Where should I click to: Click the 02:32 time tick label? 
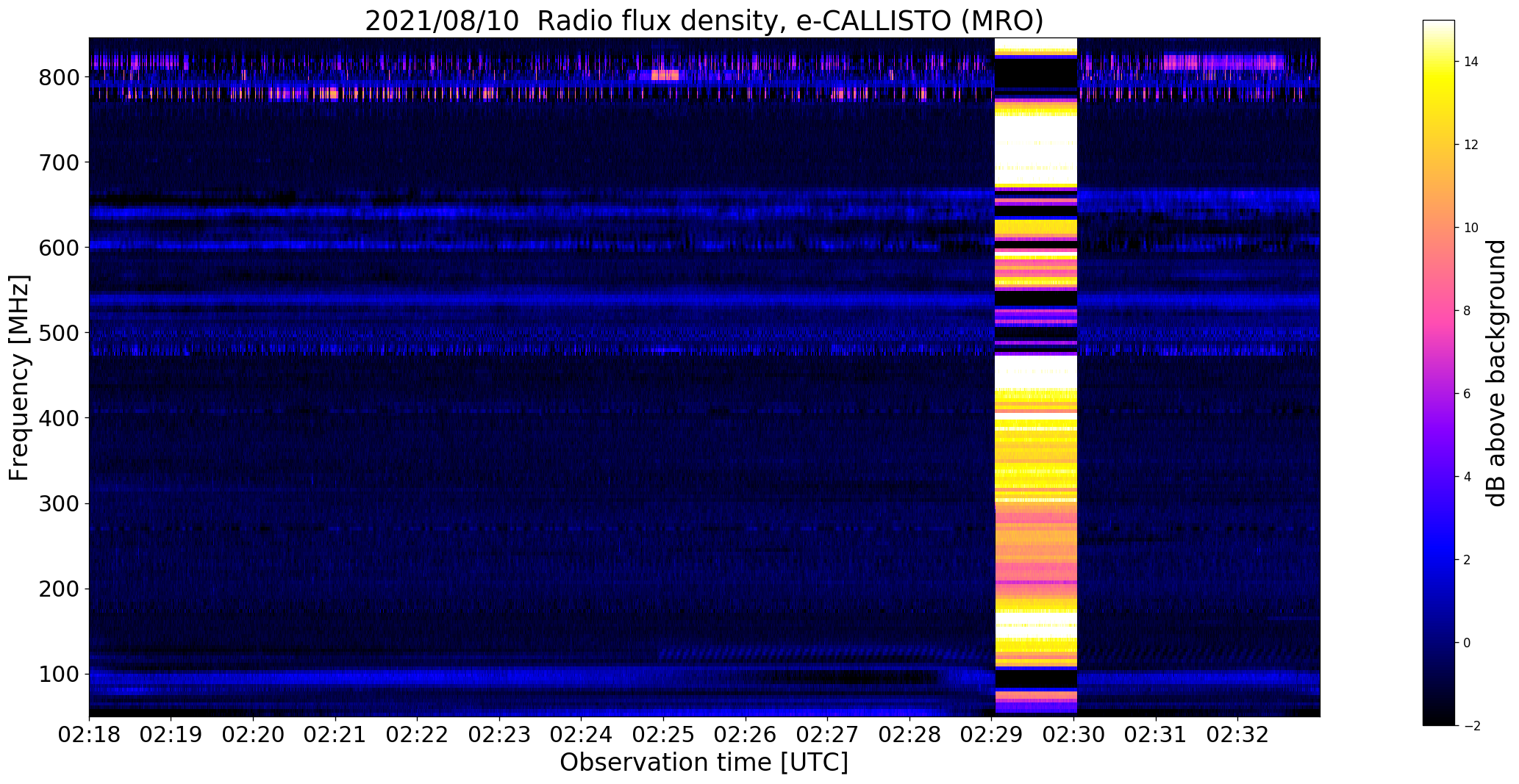(x=1239, y=735)
